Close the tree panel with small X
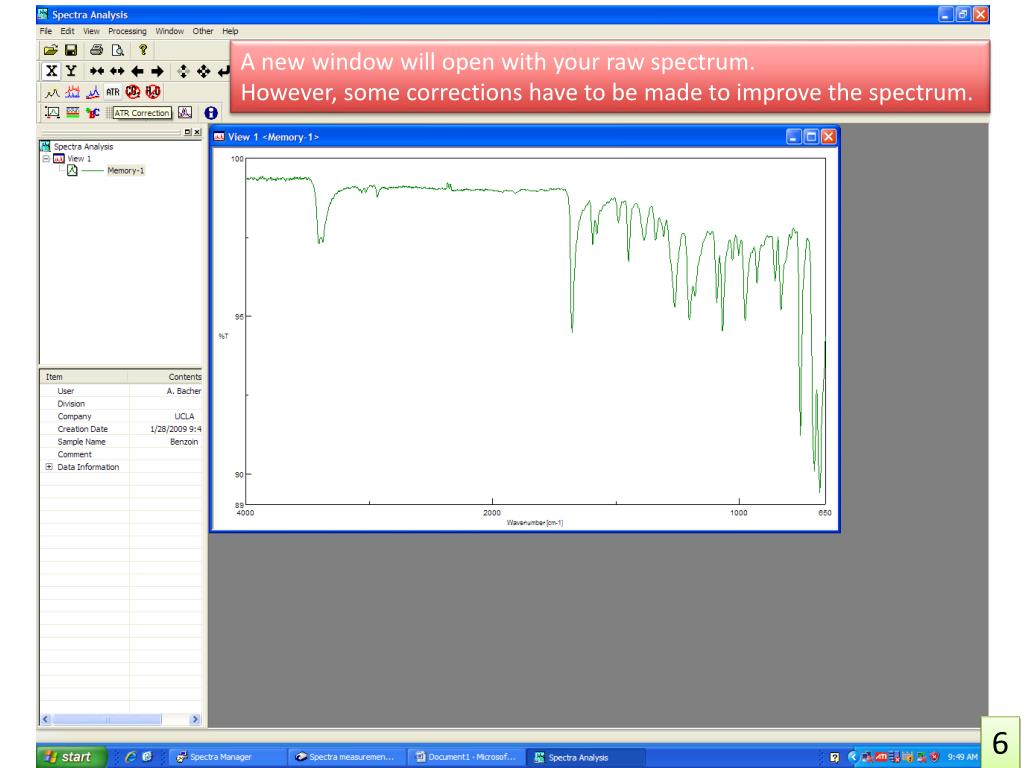This screenshot has width=1024, height=768. 197,133
